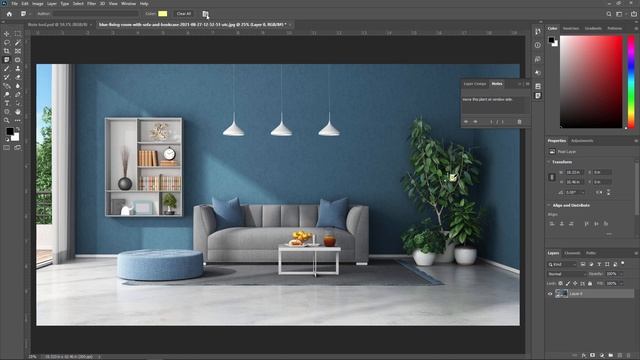Open the Image menu
The height and width of the screenshot is (360, 640).
coord(38,4)
